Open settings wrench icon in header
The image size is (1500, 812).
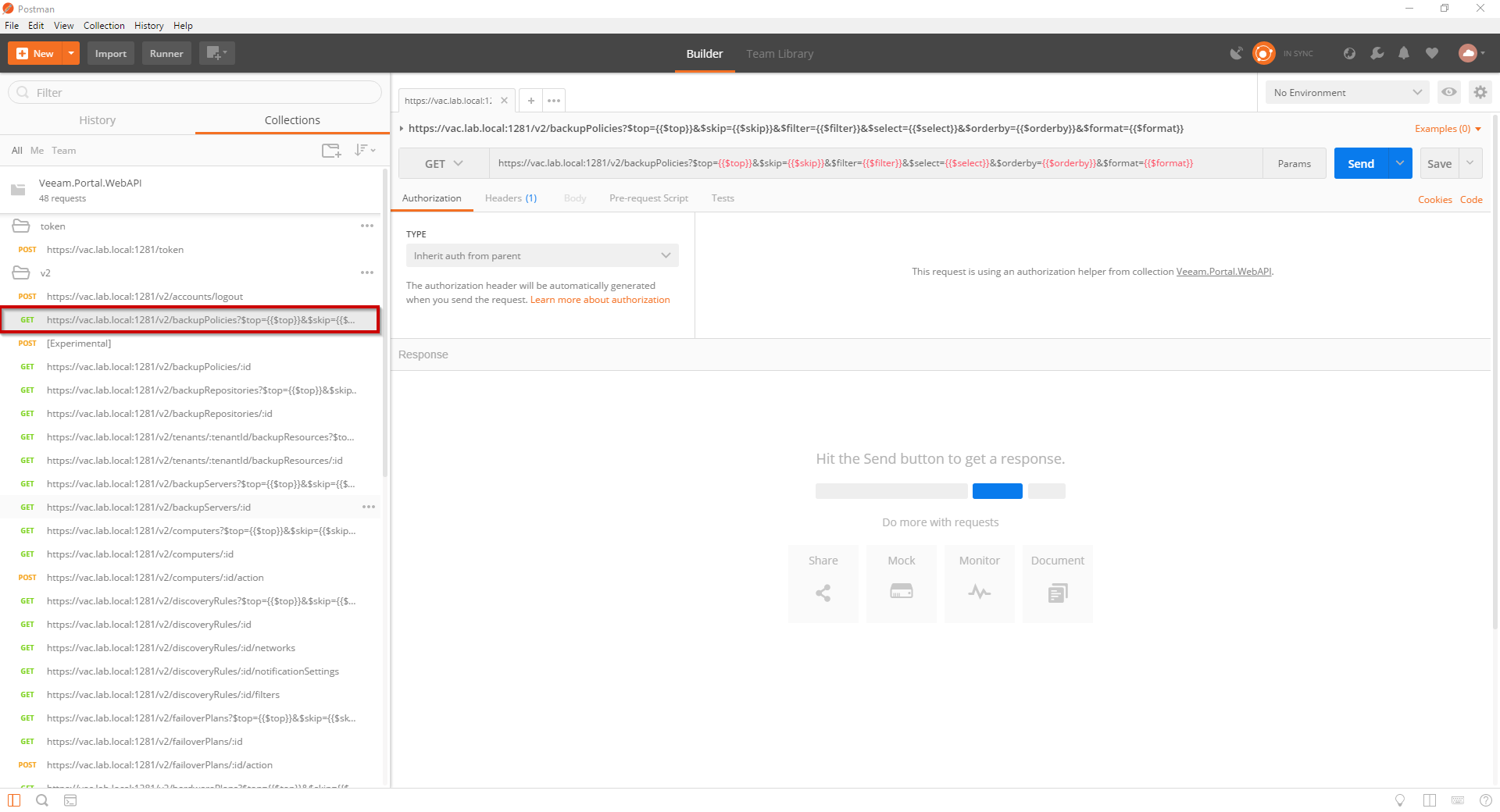point(1377,53)
